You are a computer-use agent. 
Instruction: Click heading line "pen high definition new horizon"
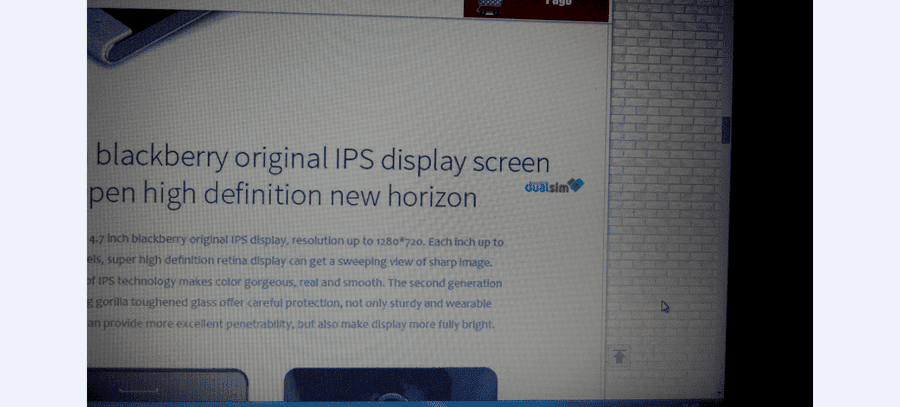(282, 195)
